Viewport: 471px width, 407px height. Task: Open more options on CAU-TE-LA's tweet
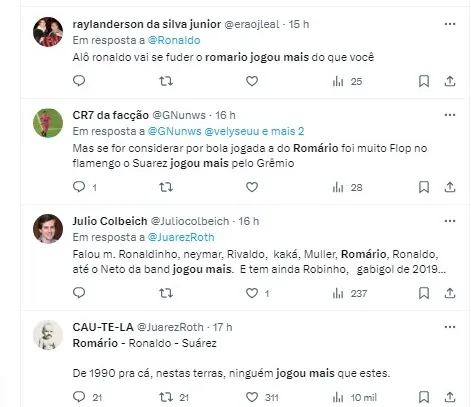[450, 327]
